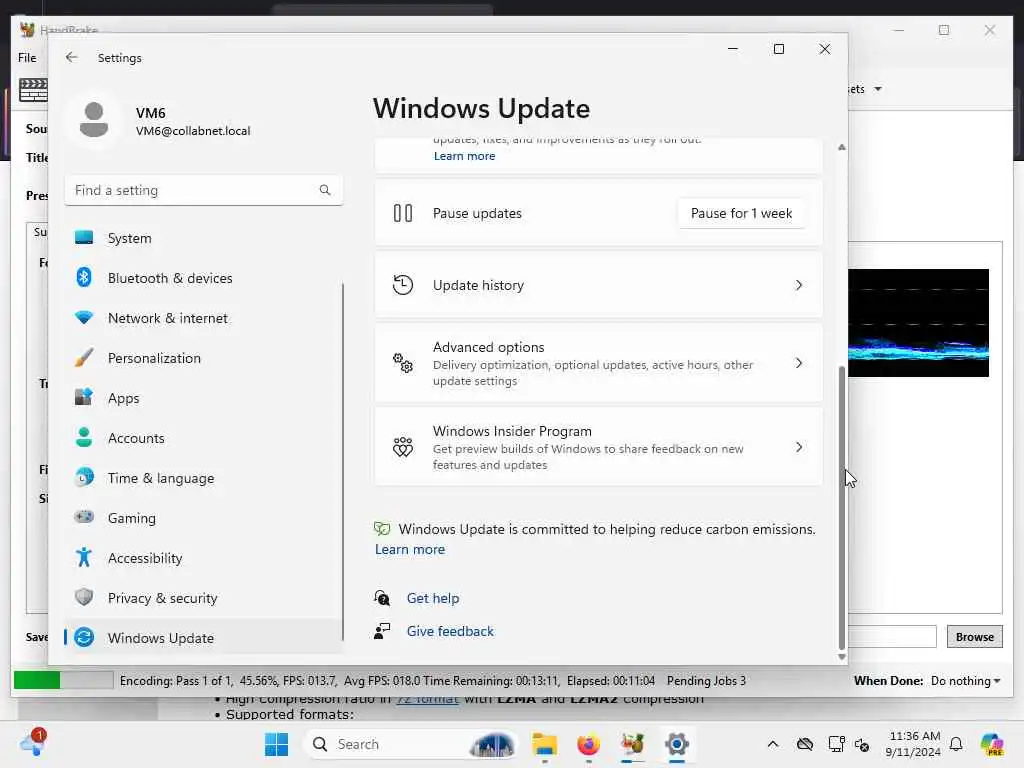
Task: Expand Update history chevron
Action: 799,285
